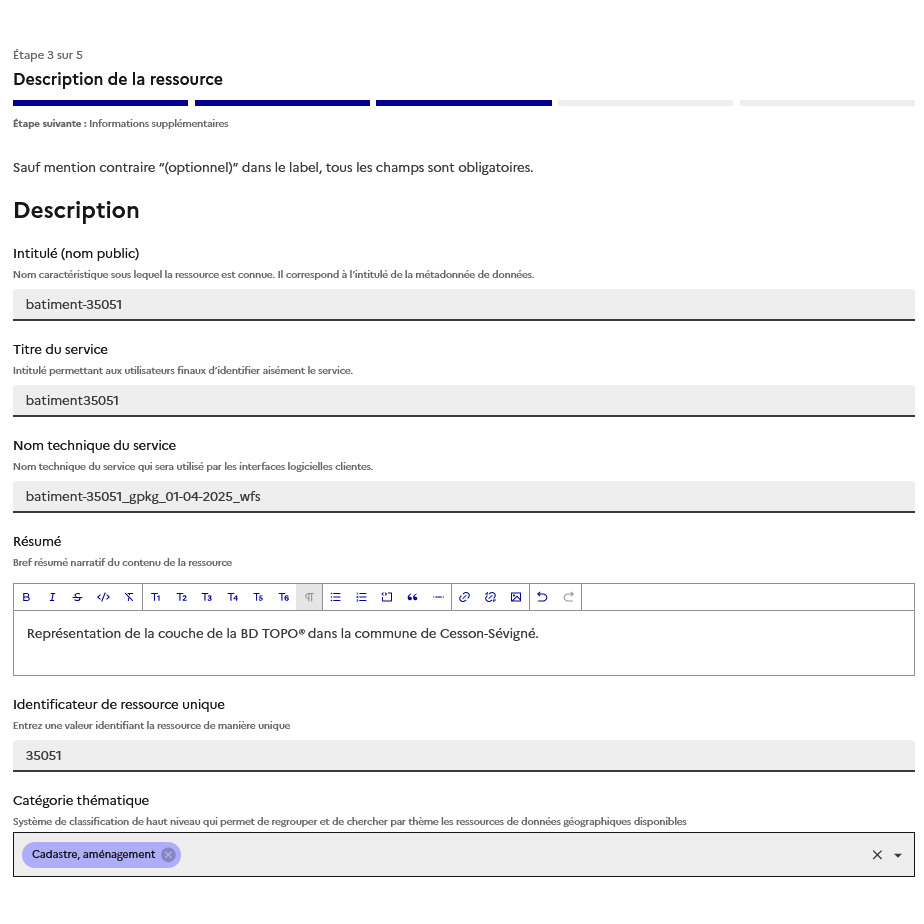The height and width of the screenshot is (924, 924).
Task: Click the Titre du service input field
Action: click(463, 400)
